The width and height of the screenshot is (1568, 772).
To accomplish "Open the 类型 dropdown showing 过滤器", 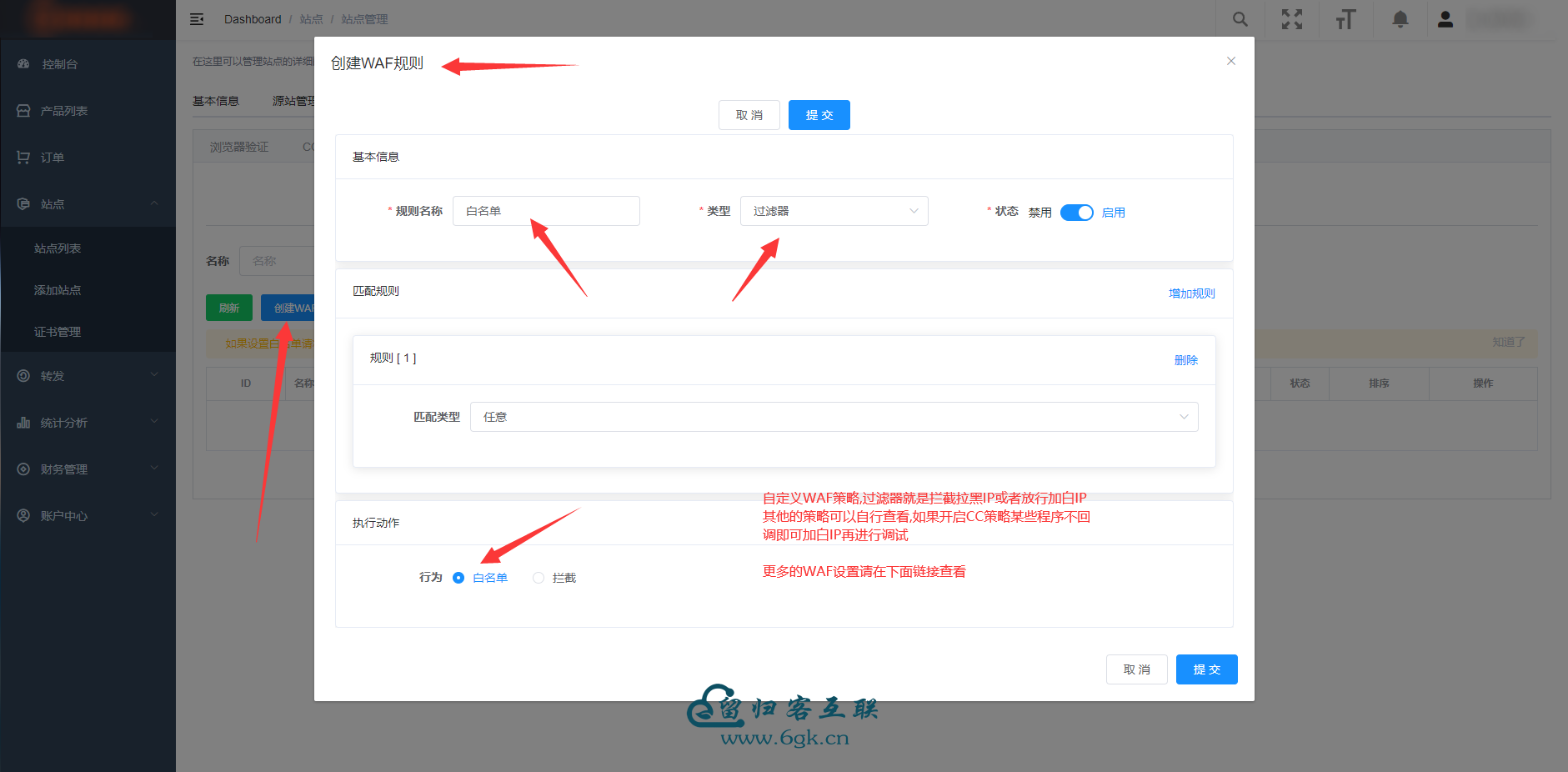I will click(834, 211).
